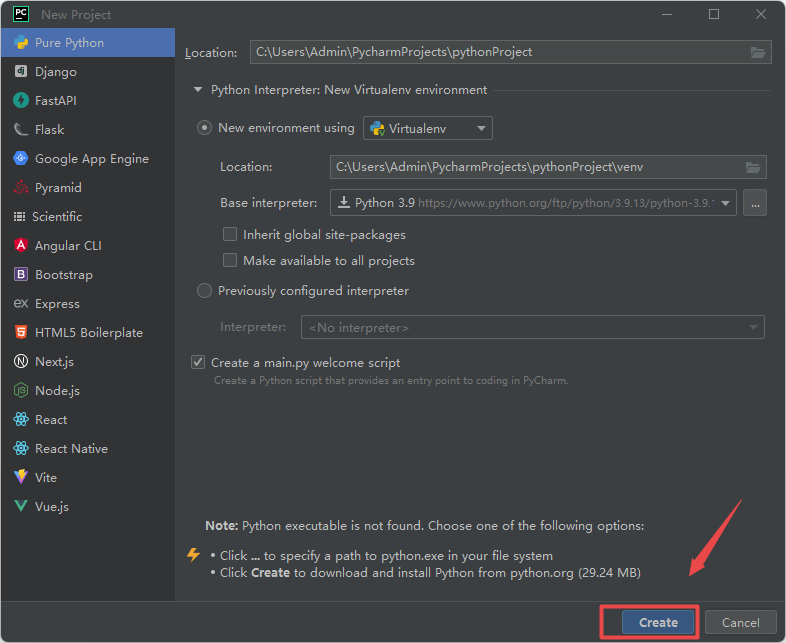786x643 pixels.
Task: Select Pure Python in project list
Action: click(x=69, y=43)
